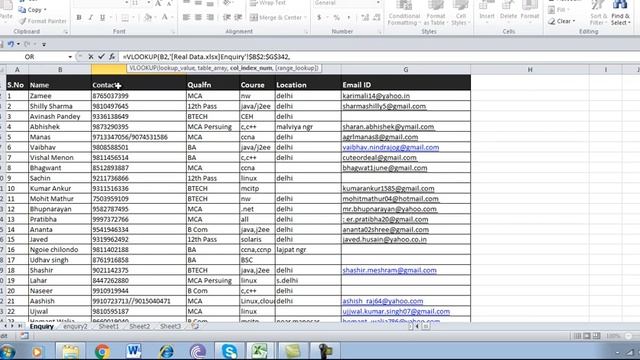Click the Email ID header cell
This screenshot has height=360, width=640.
[406, 85]
